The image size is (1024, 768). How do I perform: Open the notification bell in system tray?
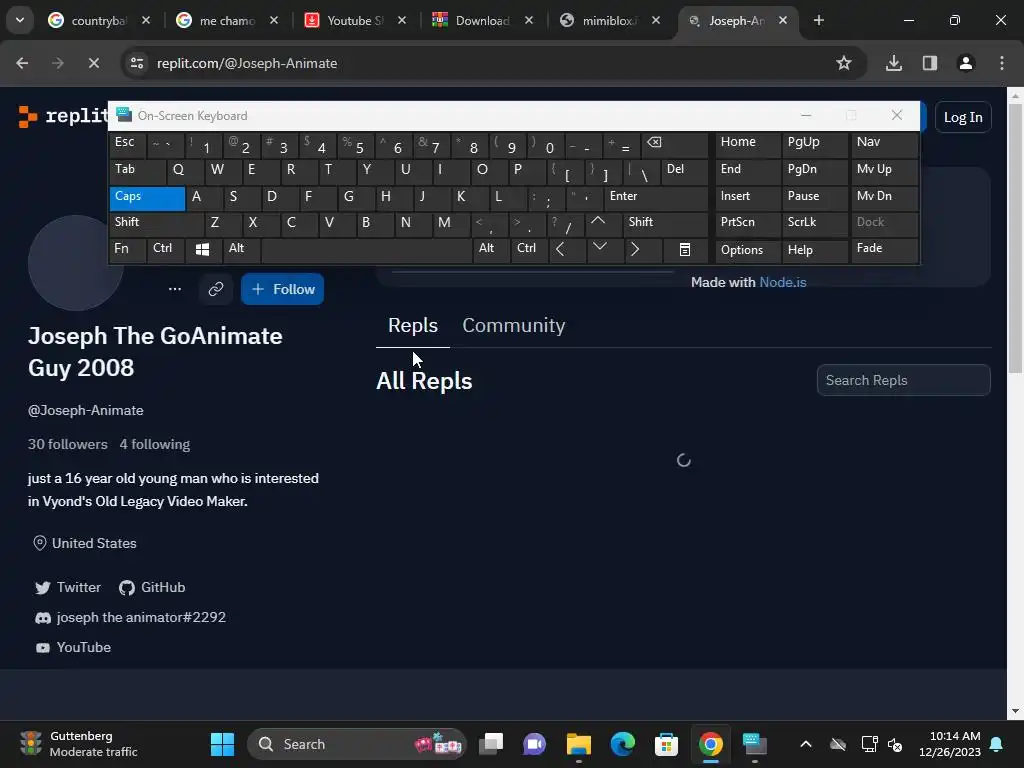997,744
